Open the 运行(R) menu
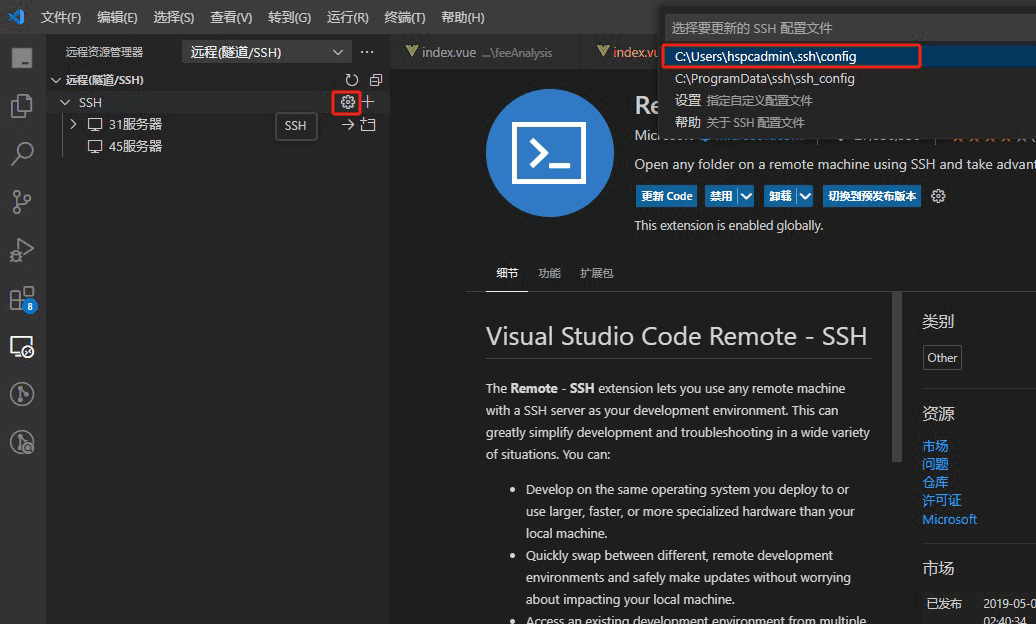This screenshot has height=624, width=1036. coord(348,17)
